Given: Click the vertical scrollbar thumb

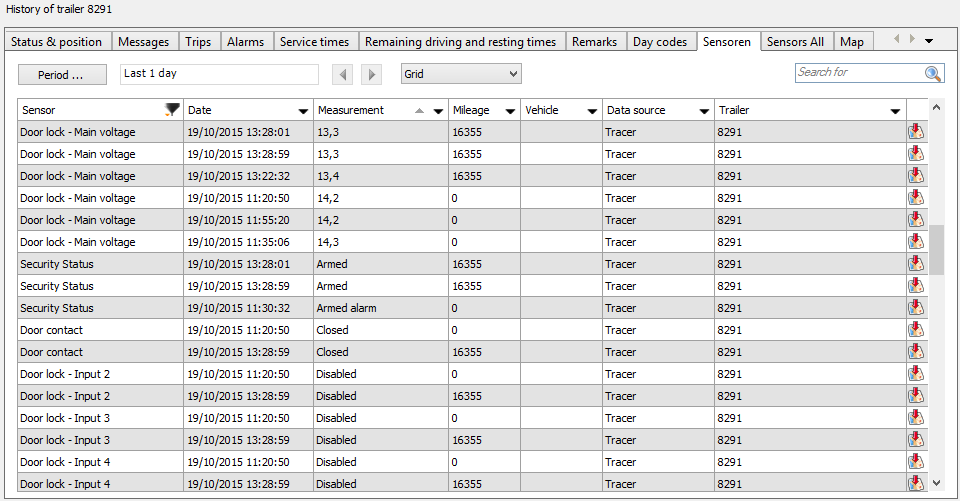Looking at the screenshot, I should tap(937, 249).
